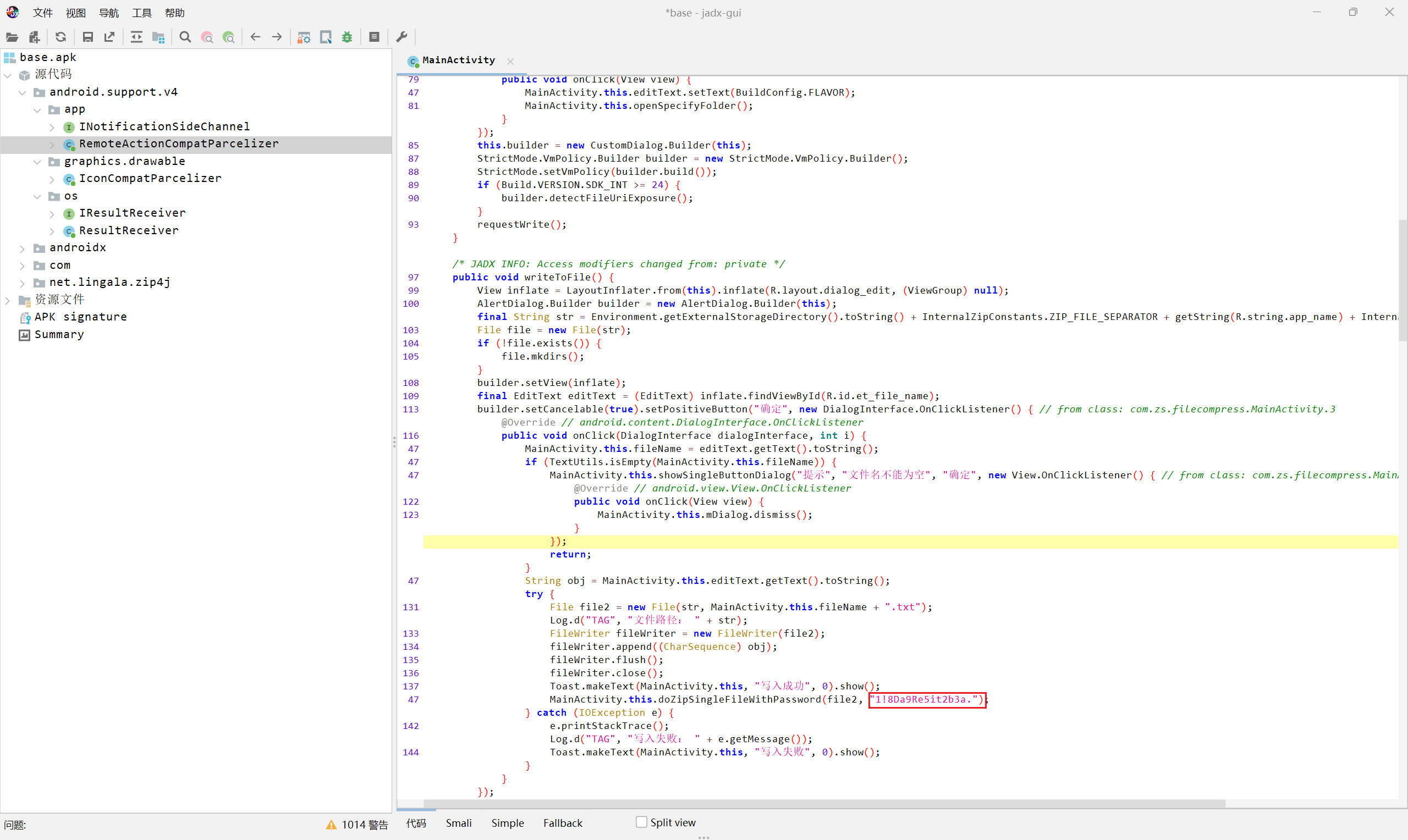1408x840 pixels.
Task: Click the APK signature file icon
Action: [x=25, y=318]
